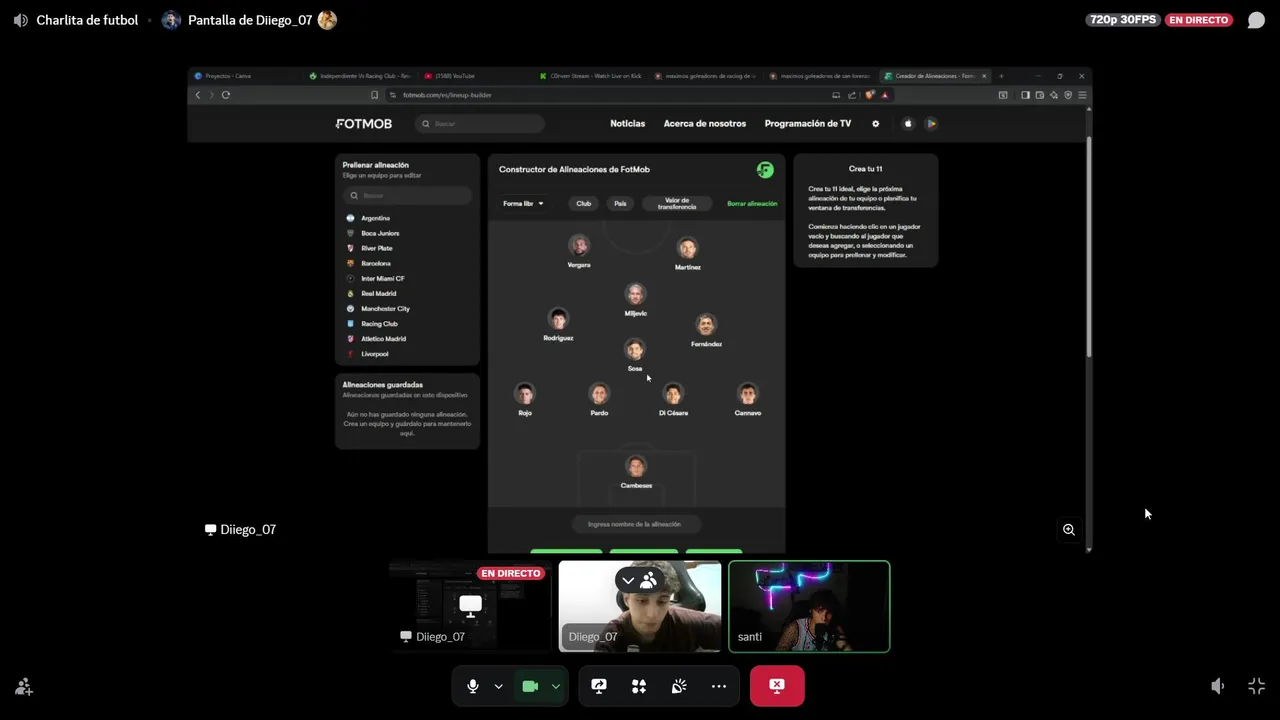Click the Pantalla de Diiego_07 title
1280x720 pixels.
[250, 20]
